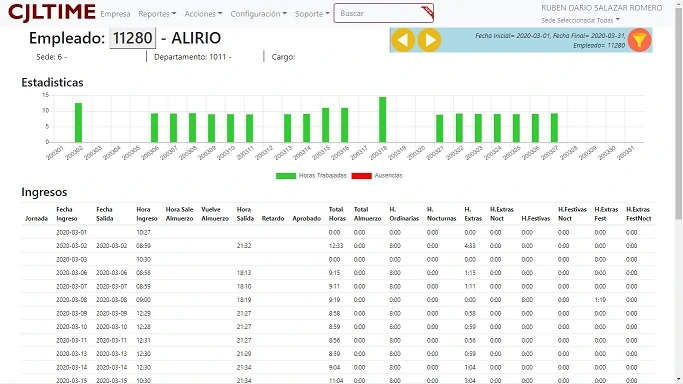Click the 21:32 exit time cell

(244, 246)
